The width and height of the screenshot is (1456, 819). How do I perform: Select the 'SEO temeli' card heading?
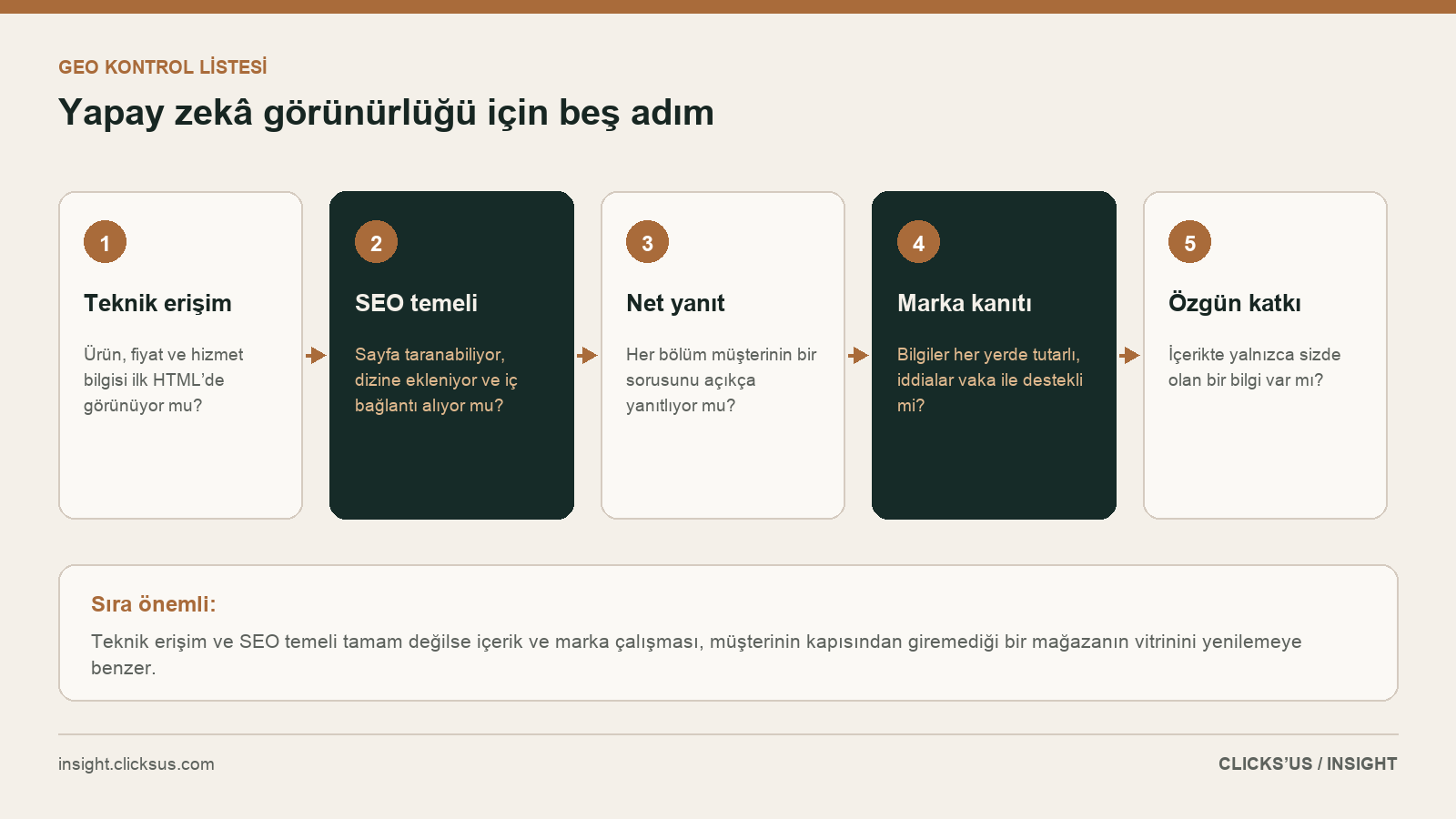pos(416,303)
